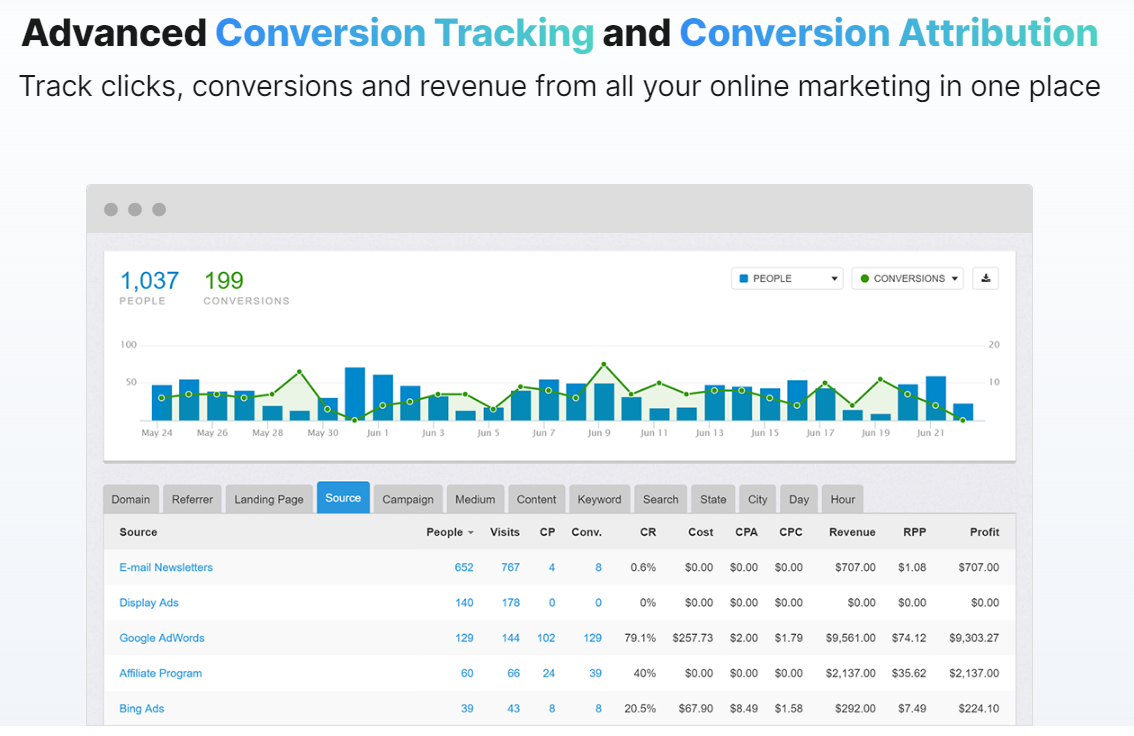Click the Revenue column header

click(852, 532)
